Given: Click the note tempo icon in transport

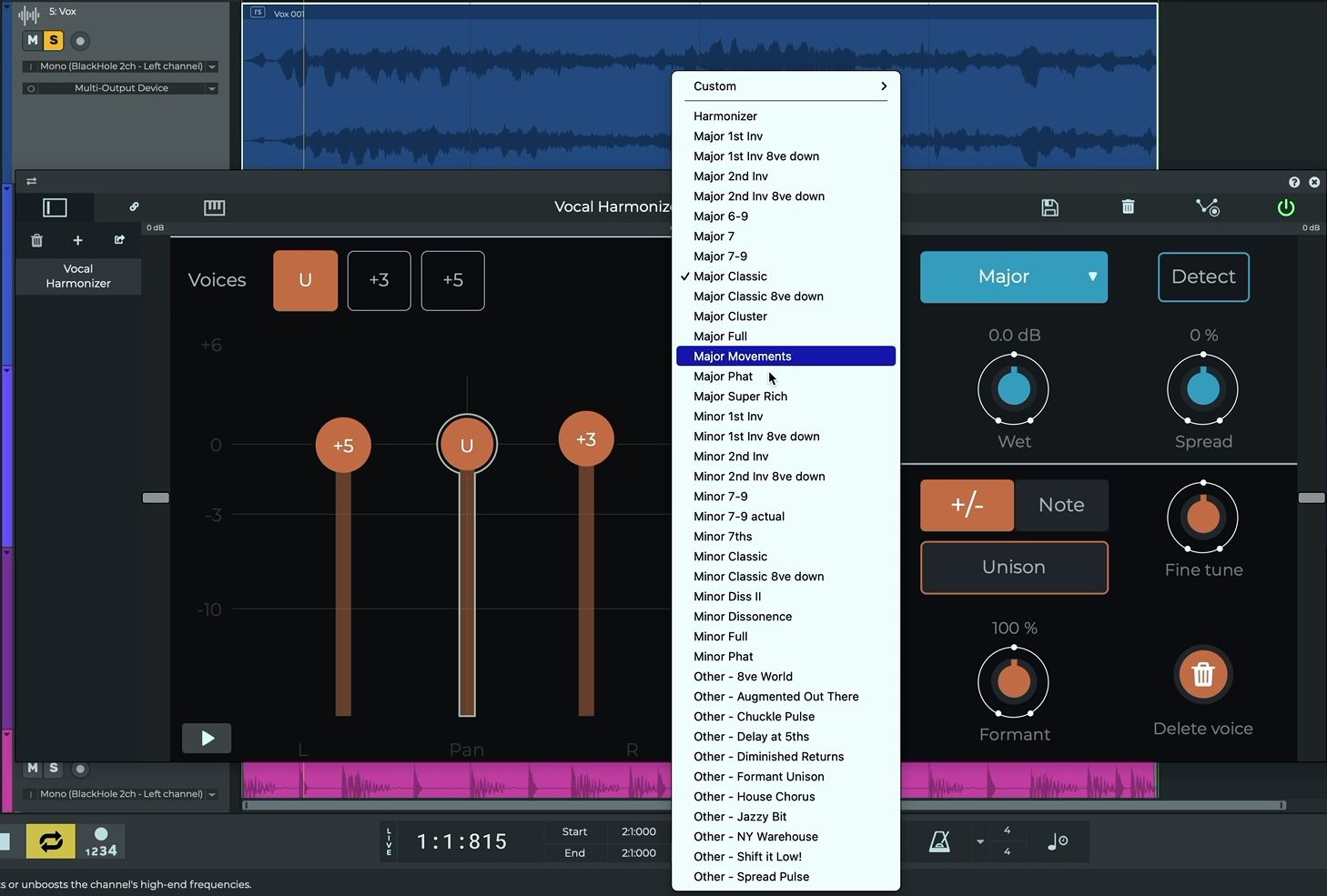Looking at the screenshot, I should pos(1058,841).
